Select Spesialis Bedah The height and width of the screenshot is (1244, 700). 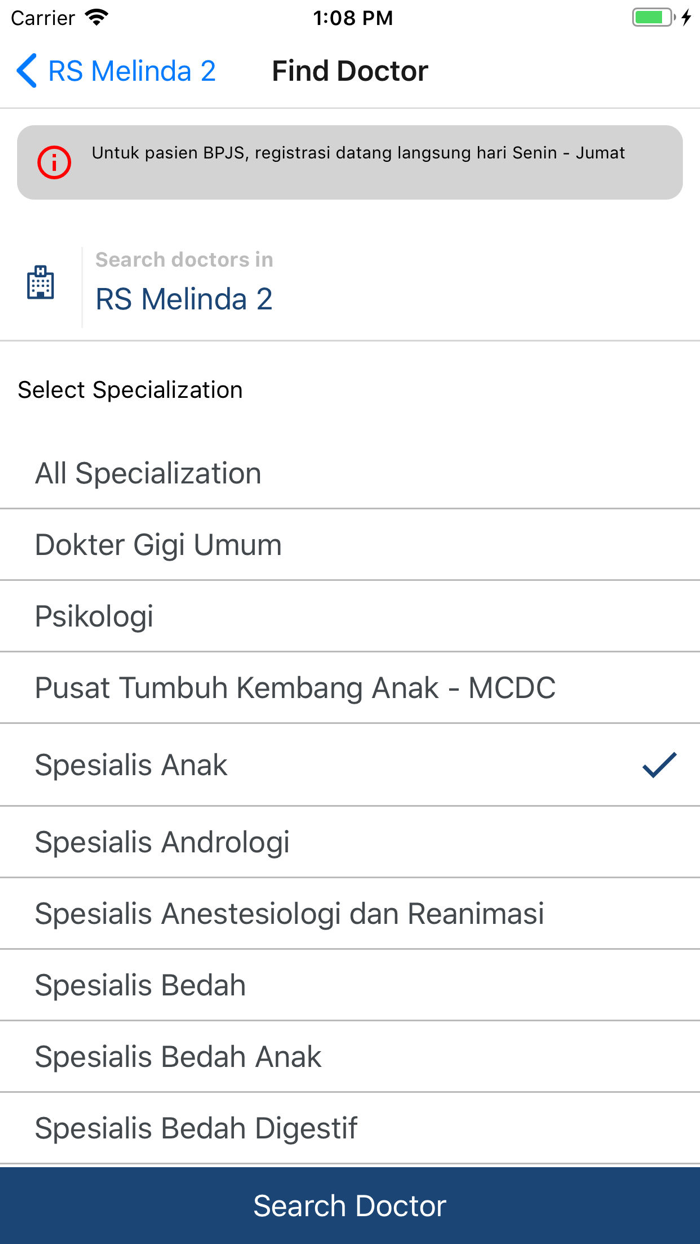(x=140, y=985)
